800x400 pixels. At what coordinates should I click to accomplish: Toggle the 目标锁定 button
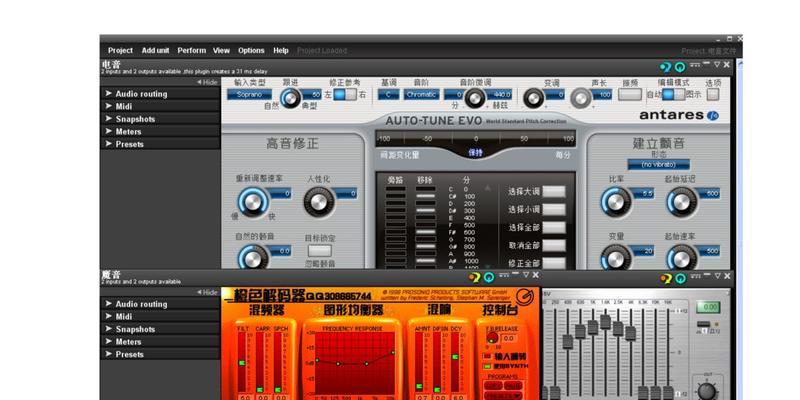point(319,251)
